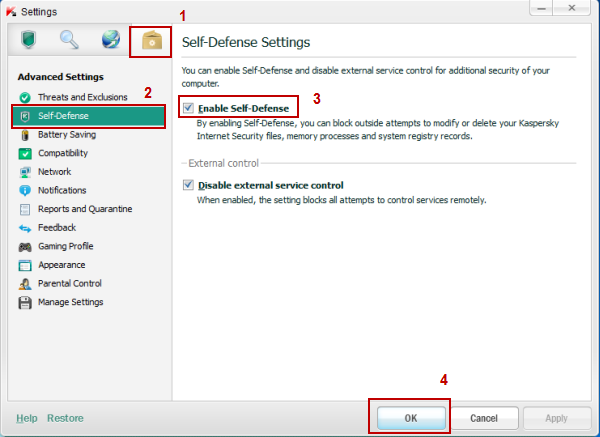This screenshot has width=600, height=437.
Task: Click the remote services control description text
Action: pos(342,200)
